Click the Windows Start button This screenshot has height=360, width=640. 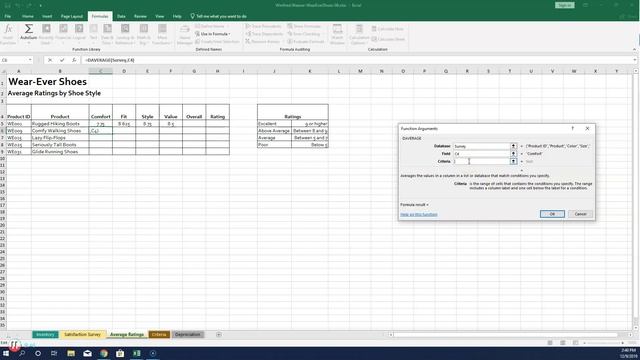(6, 353)
